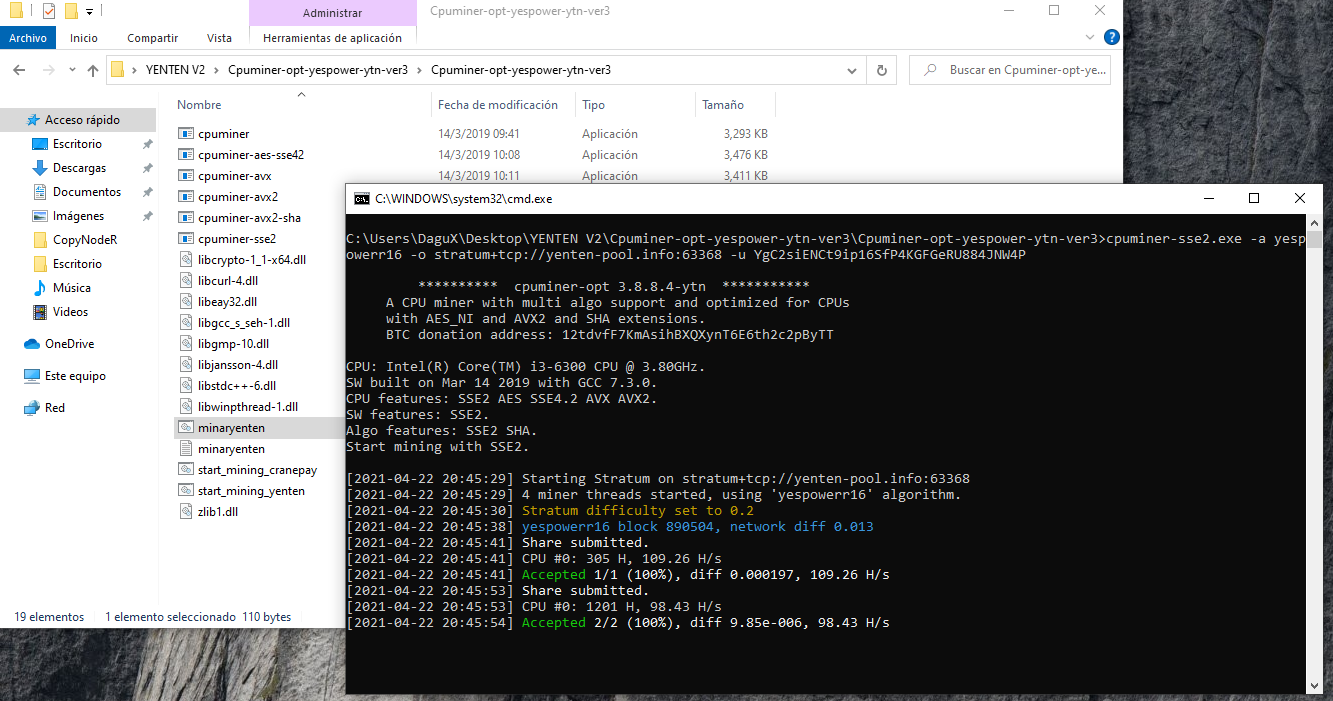The height and width of the screenshot is (701, 1333).
Task: Click the Help question mark icon
Action: pyautogui.click(x=1111, y=37)
